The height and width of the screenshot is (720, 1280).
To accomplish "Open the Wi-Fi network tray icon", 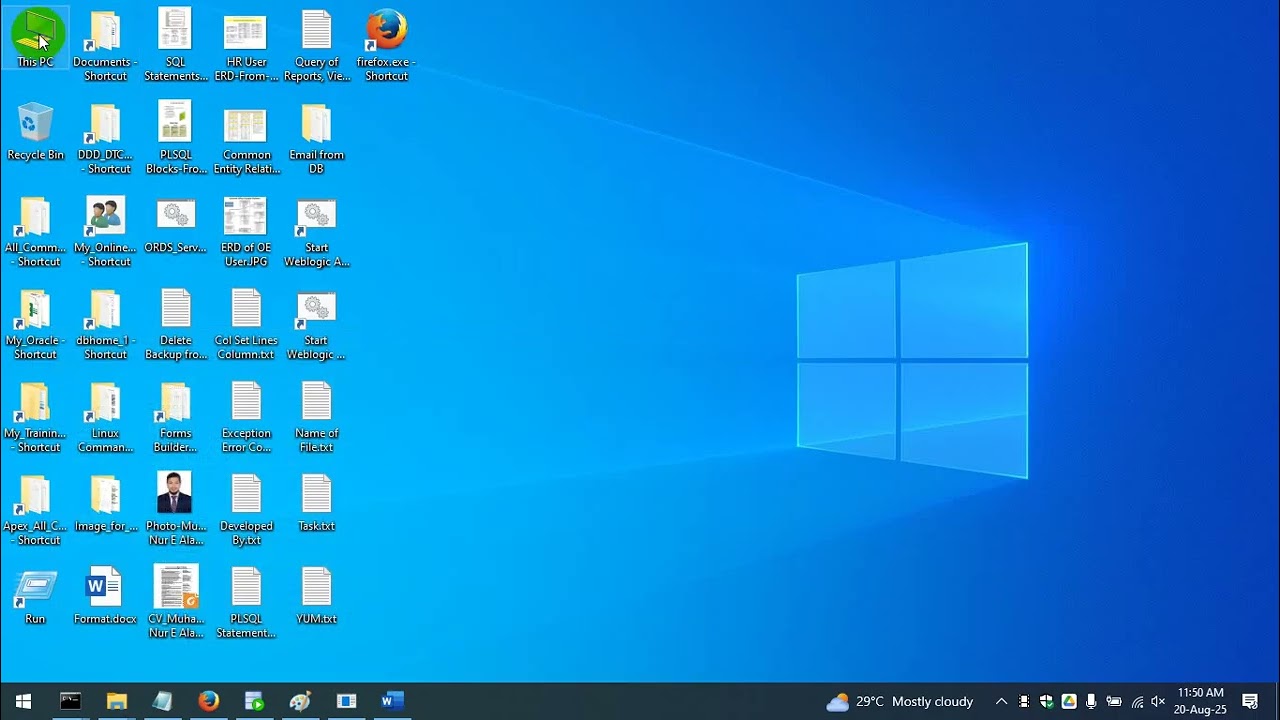I will [x=1137, y=702].
